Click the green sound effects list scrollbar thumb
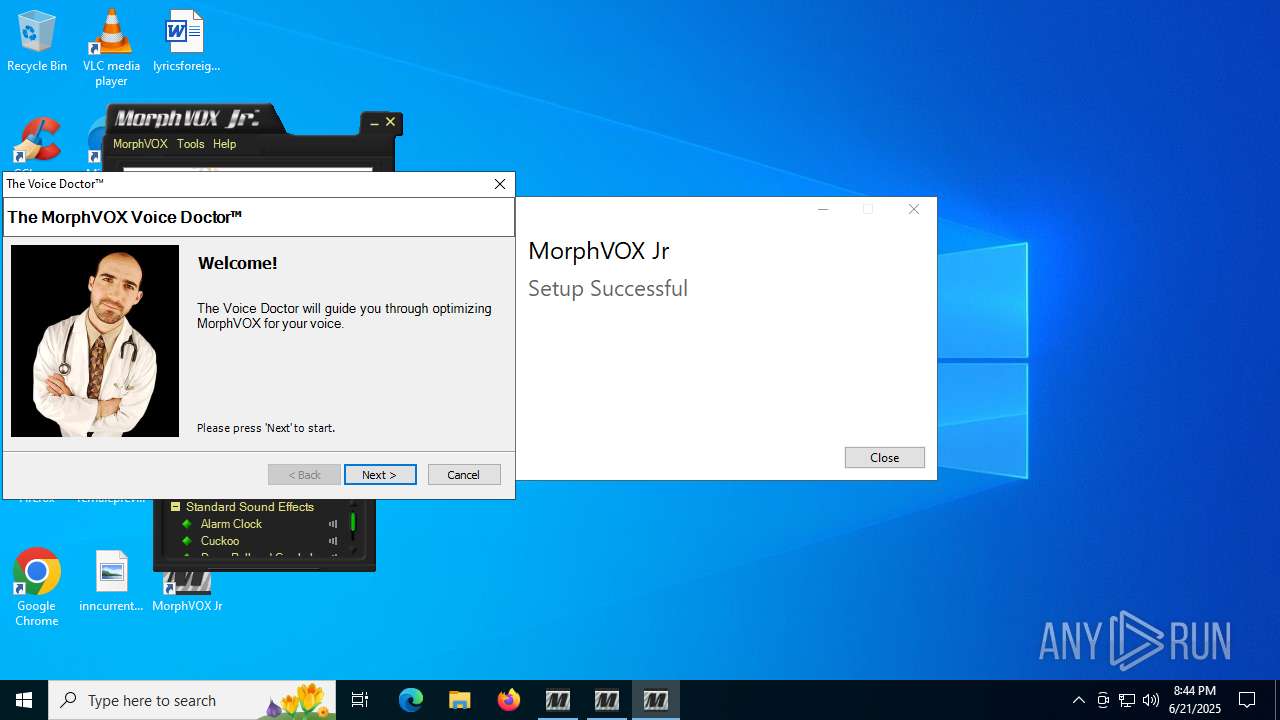The width and height of the screenshot is (1280, 720). (x=353, y=522)
